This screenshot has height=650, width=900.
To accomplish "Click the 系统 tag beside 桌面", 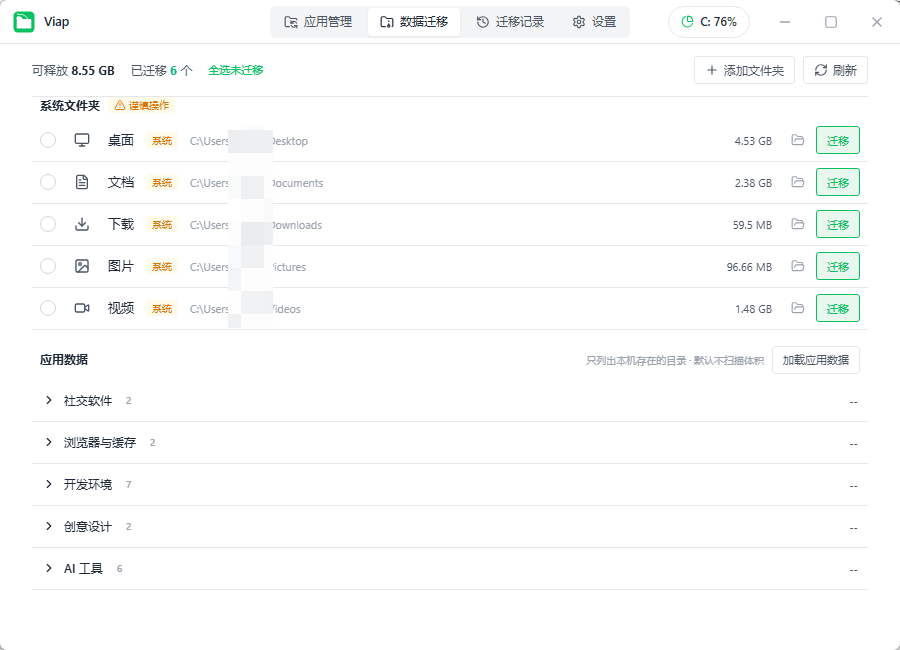I will point(162,141).
